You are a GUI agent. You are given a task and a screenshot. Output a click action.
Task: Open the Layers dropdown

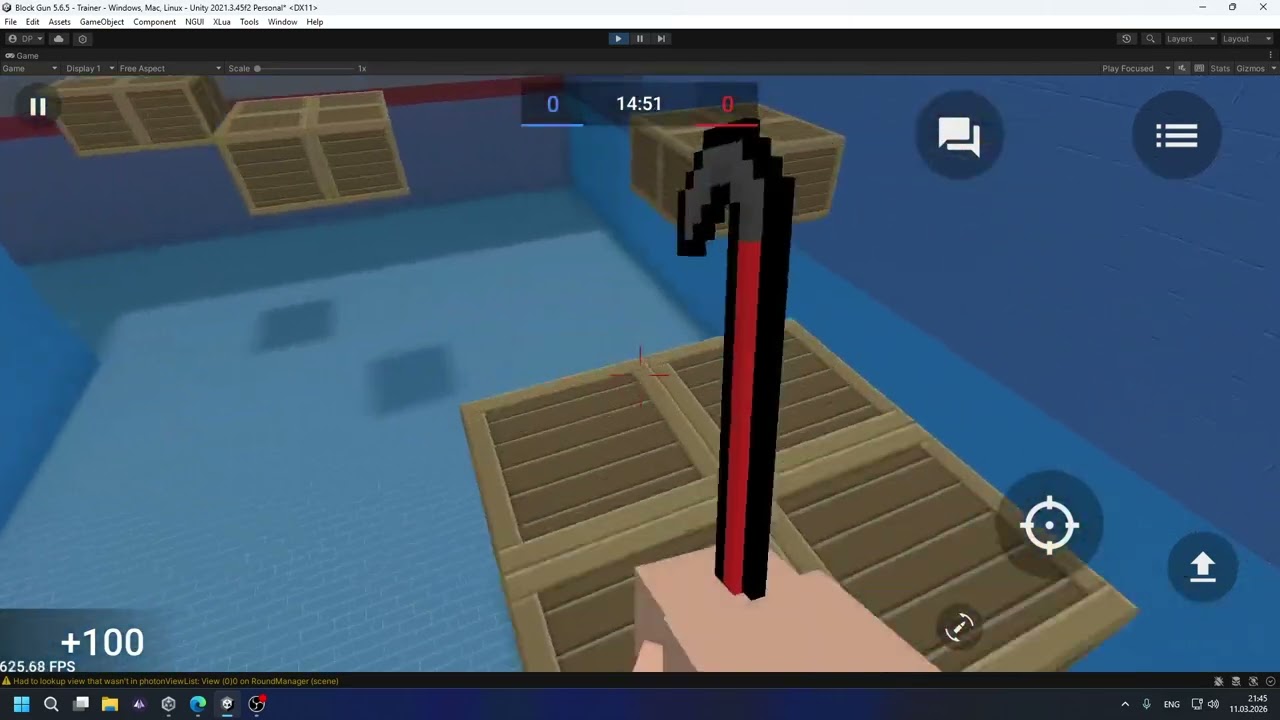(1190, 39)
